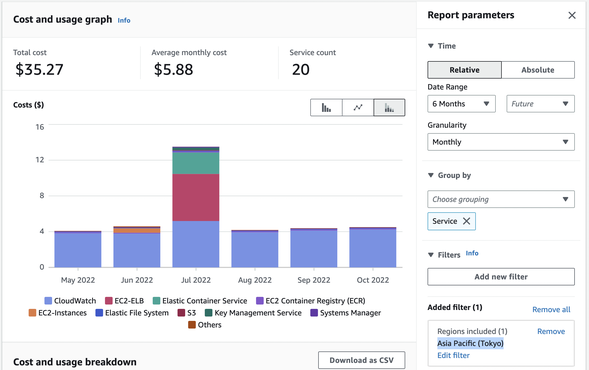Image resolution: width=589 pixels, height=370 pixels.
Task: Toggle Systems Manager legend swatch
Action: point(314,313)
